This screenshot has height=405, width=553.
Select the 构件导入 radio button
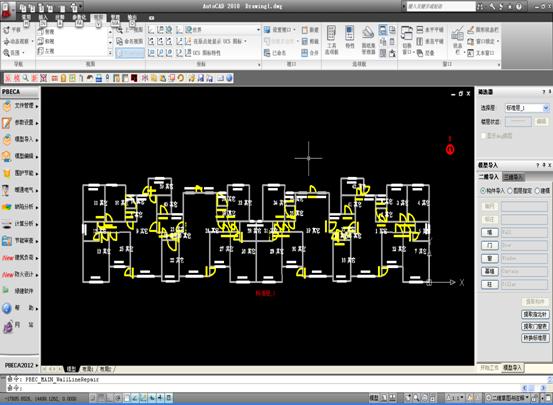click(483, 191)
